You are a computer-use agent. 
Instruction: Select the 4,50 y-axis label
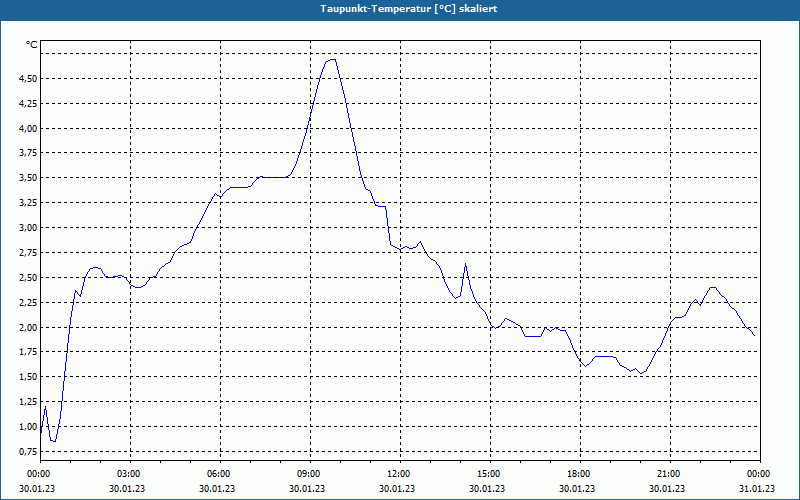click(x=29, y=79)
